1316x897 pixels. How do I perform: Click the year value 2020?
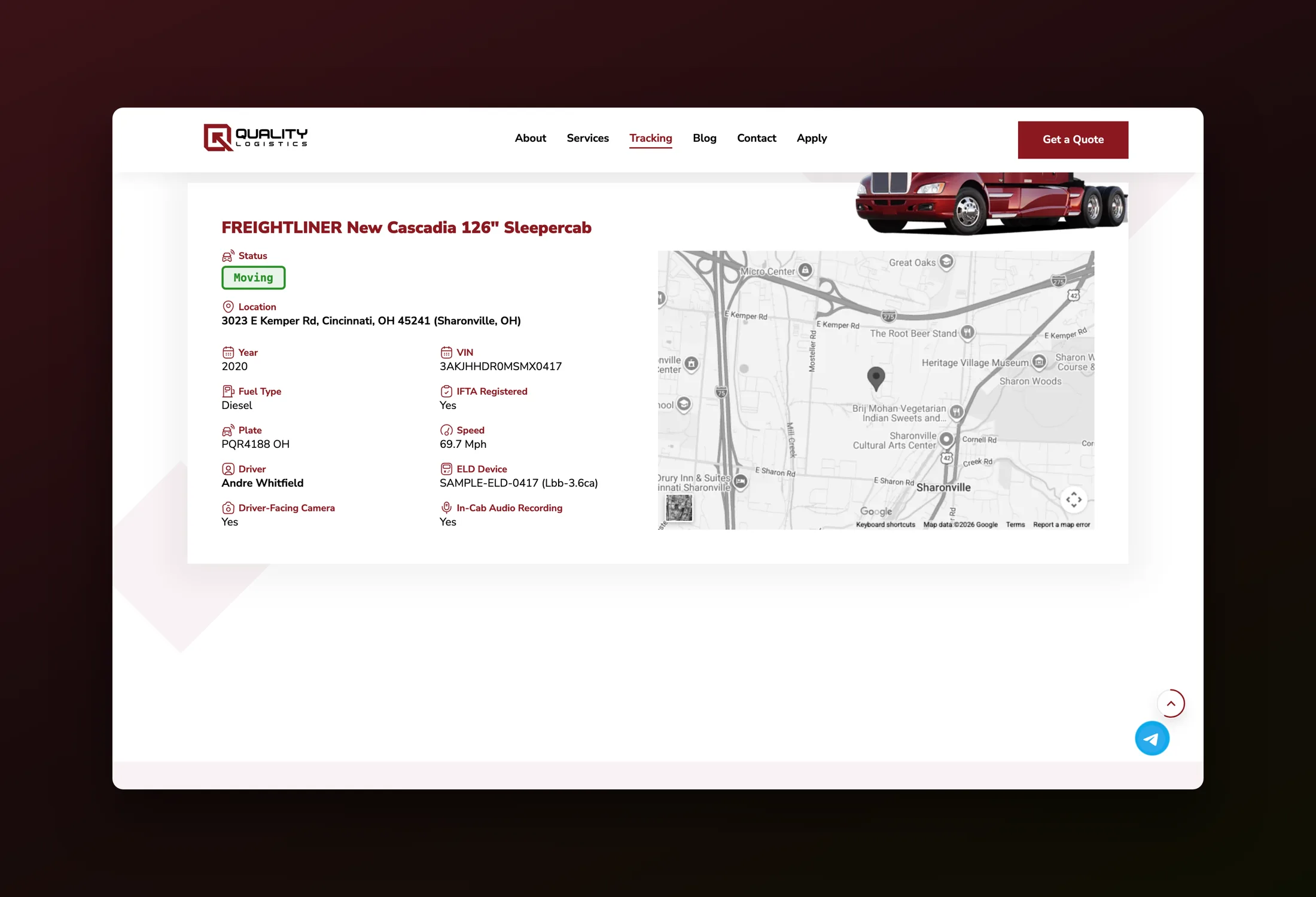234,367
